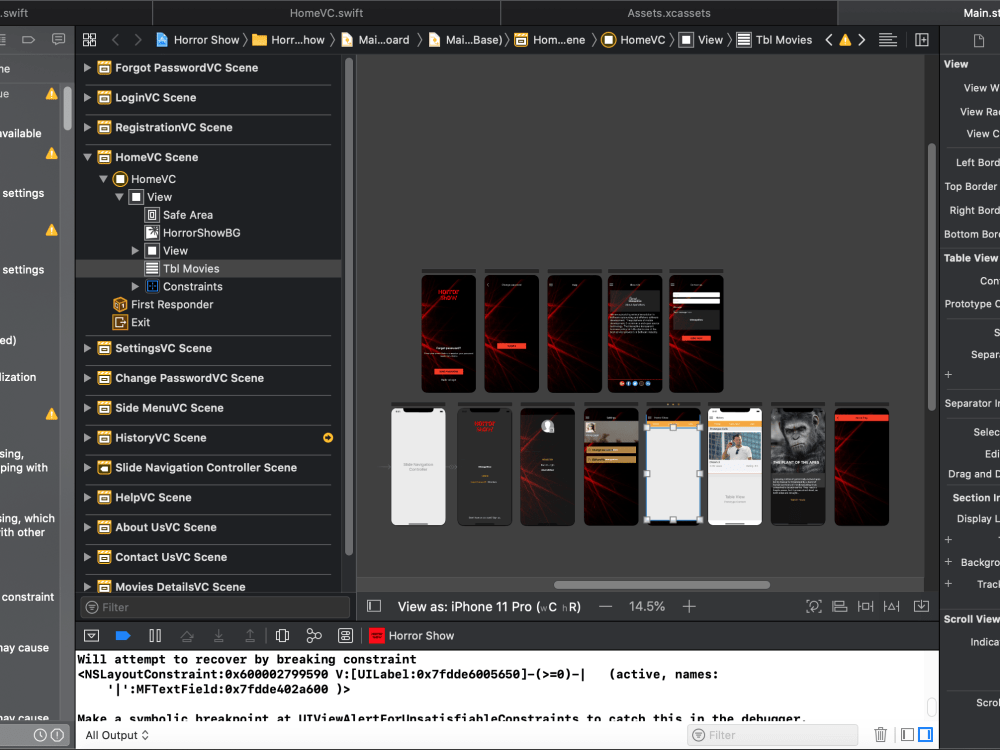This screenshot has height=750, width=1000.
Task: Expand RegistrationVC Scene
Action: pos(87,128)
